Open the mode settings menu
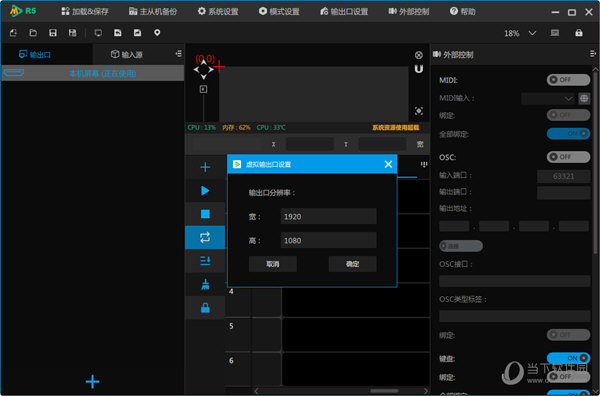This screenshot has width=600, height=396. [279, 11]
